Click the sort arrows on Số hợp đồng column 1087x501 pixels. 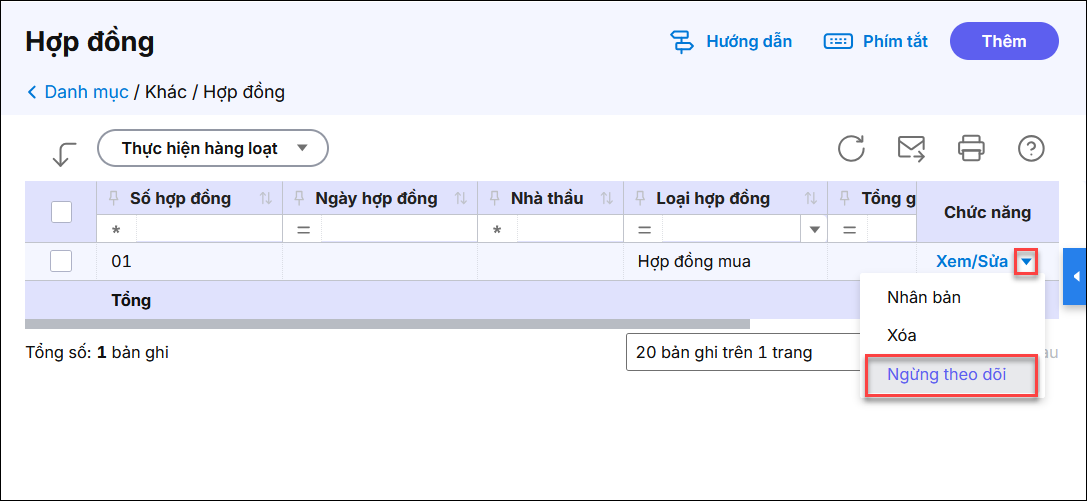[266, 198]
